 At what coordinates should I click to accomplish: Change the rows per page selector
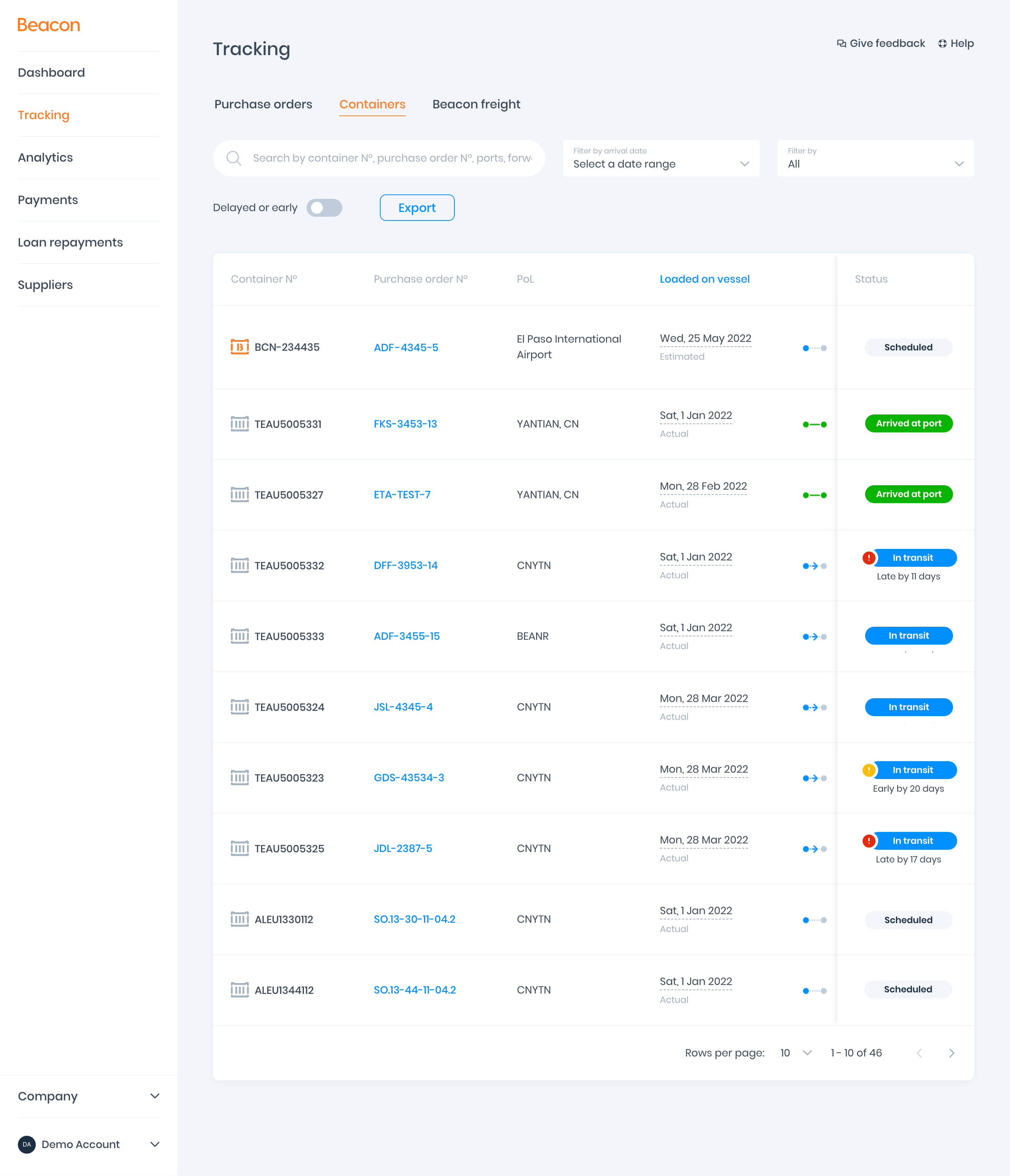tap(795, 1053)
